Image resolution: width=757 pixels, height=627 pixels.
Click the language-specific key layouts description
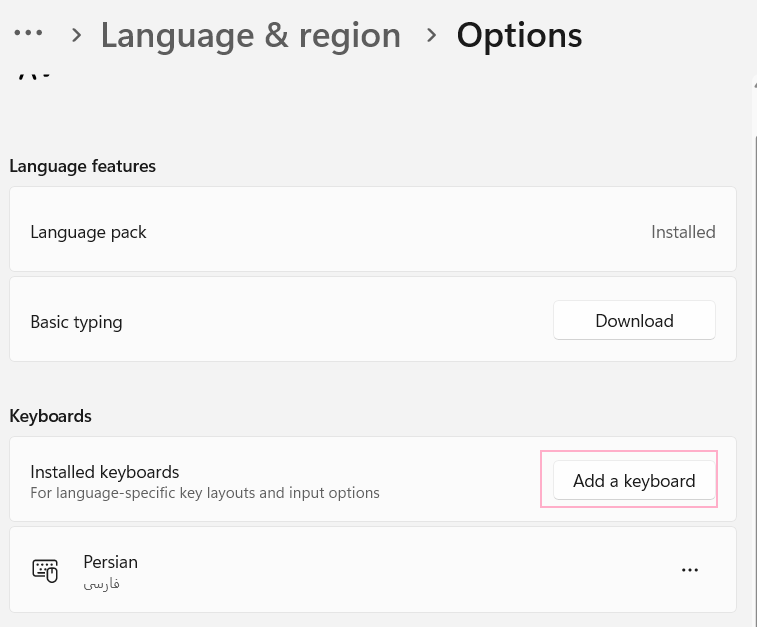pyautogui.click(x=205, y=493)
